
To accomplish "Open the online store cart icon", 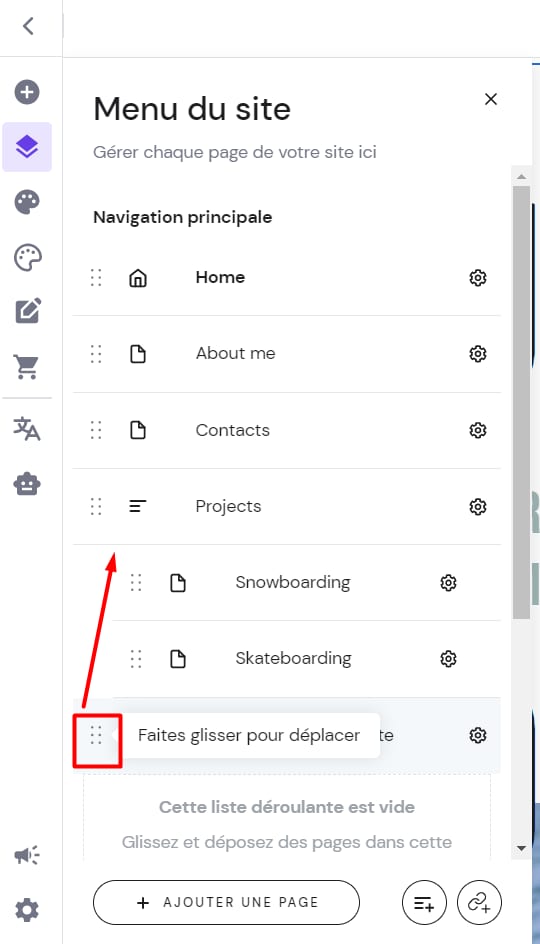I will click(27, 367).
